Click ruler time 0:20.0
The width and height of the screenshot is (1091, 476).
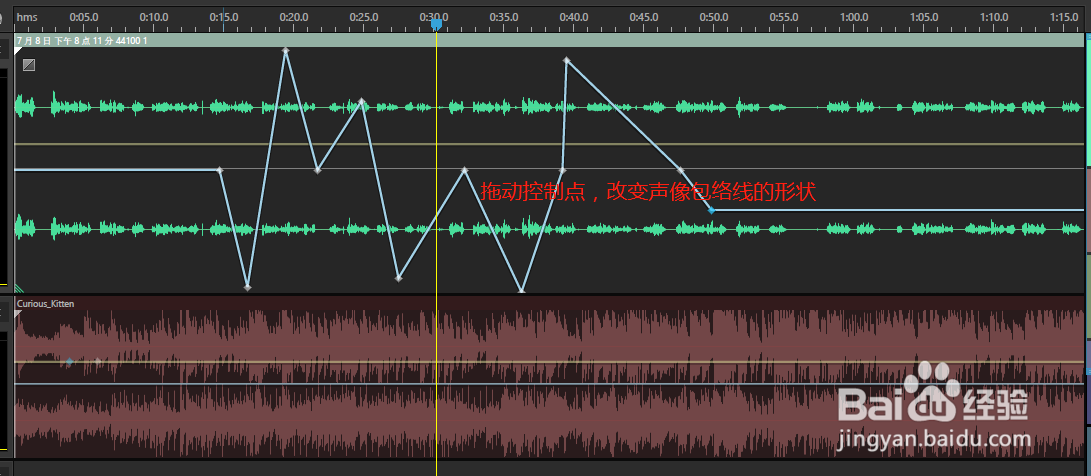(x=294, y=17)
